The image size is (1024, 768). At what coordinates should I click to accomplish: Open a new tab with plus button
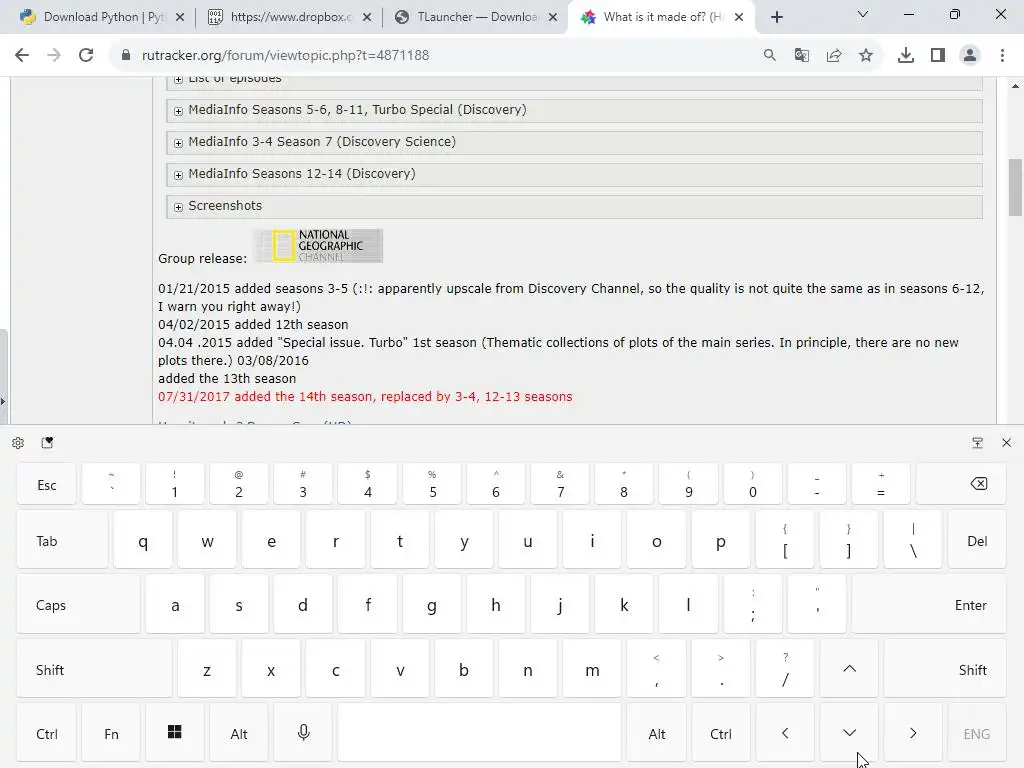pos(776,17)
